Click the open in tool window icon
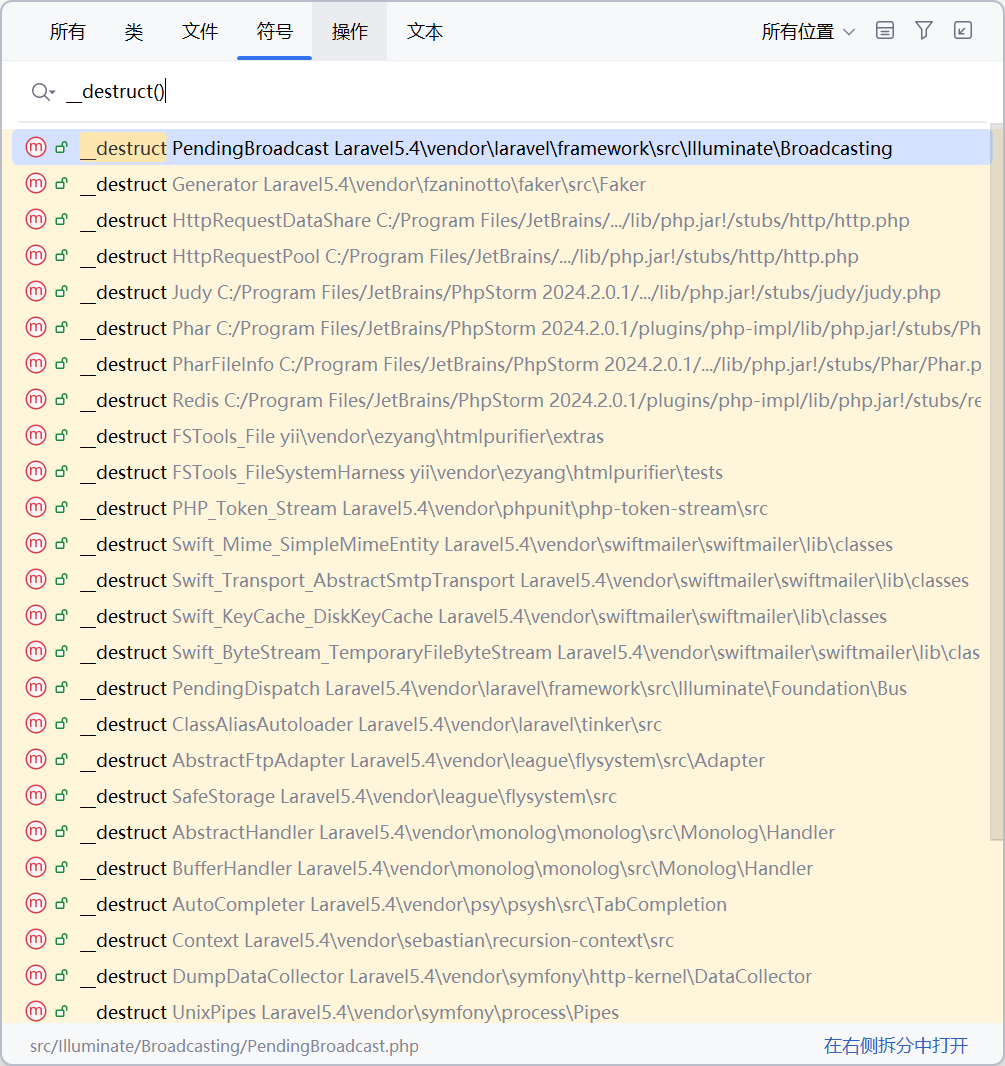The image size is (1005, 1066). pos(963,30)
